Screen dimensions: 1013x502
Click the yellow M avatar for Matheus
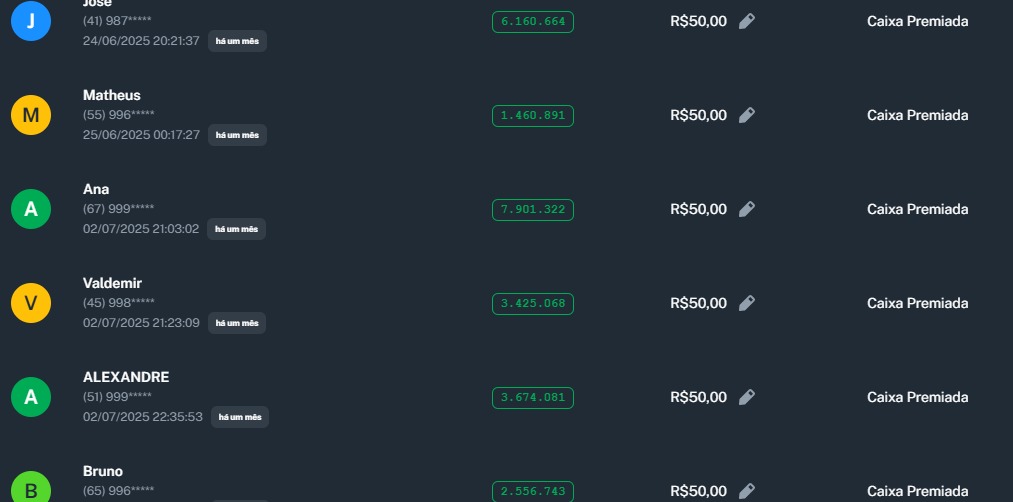(x=31, y=115)
